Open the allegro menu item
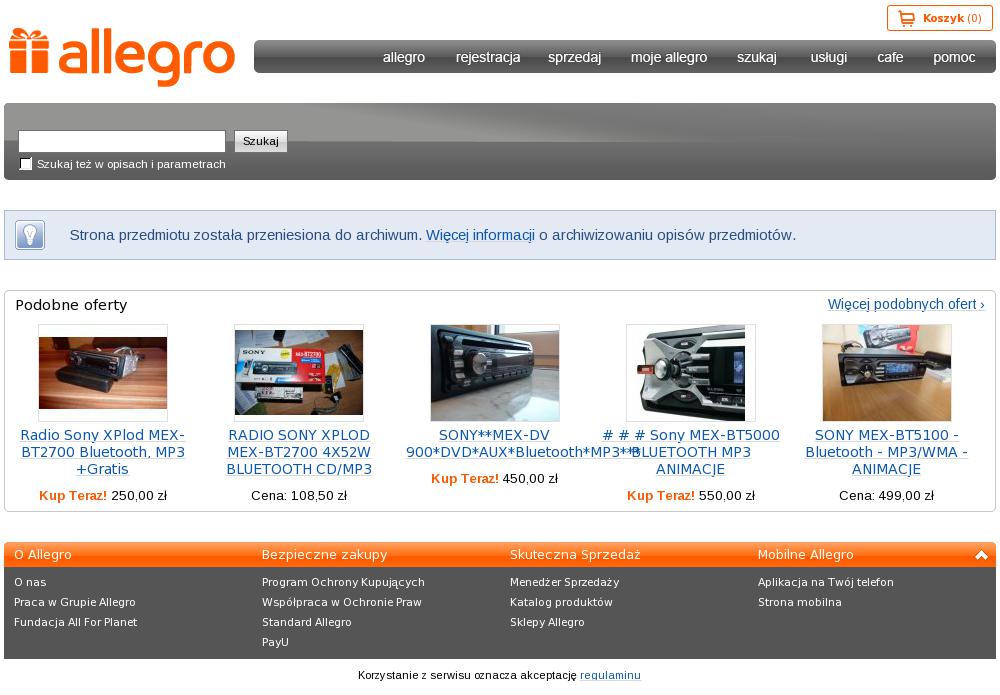 pos(404,57)
